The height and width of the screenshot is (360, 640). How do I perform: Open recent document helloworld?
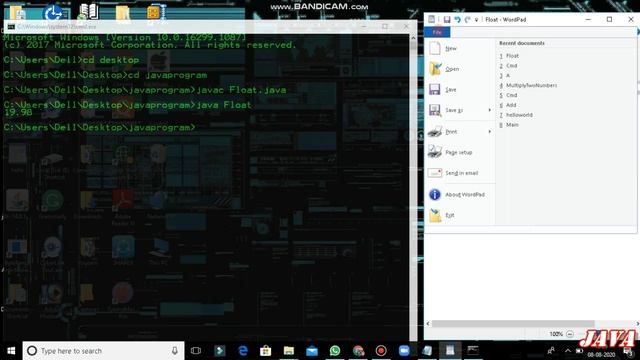519,115
